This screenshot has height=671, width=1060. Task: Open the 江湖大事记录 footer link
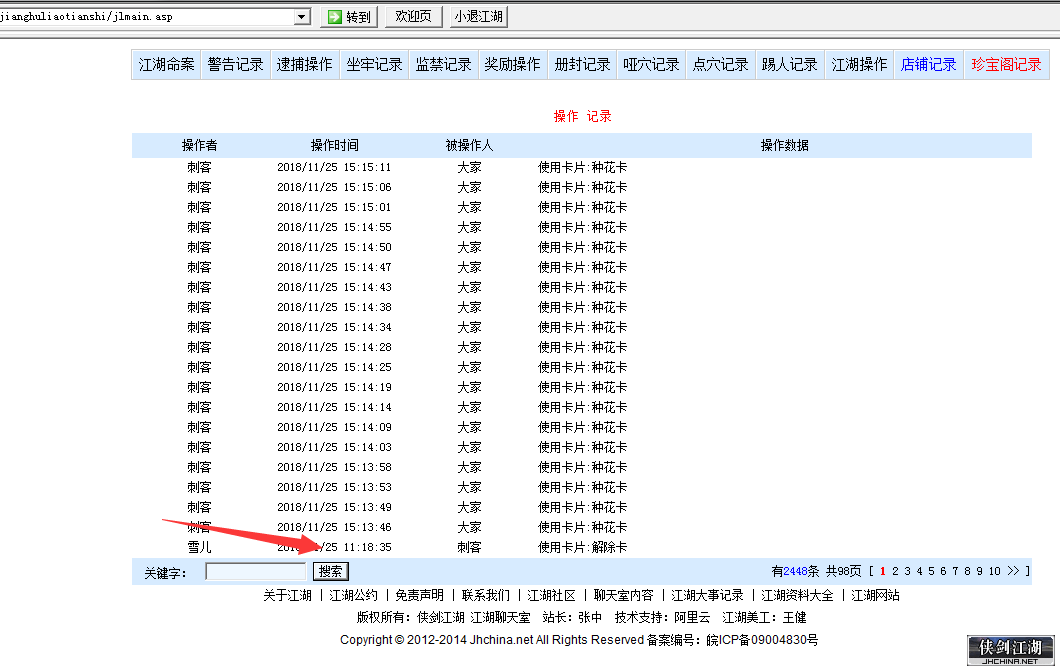click(x=707, y=595)
